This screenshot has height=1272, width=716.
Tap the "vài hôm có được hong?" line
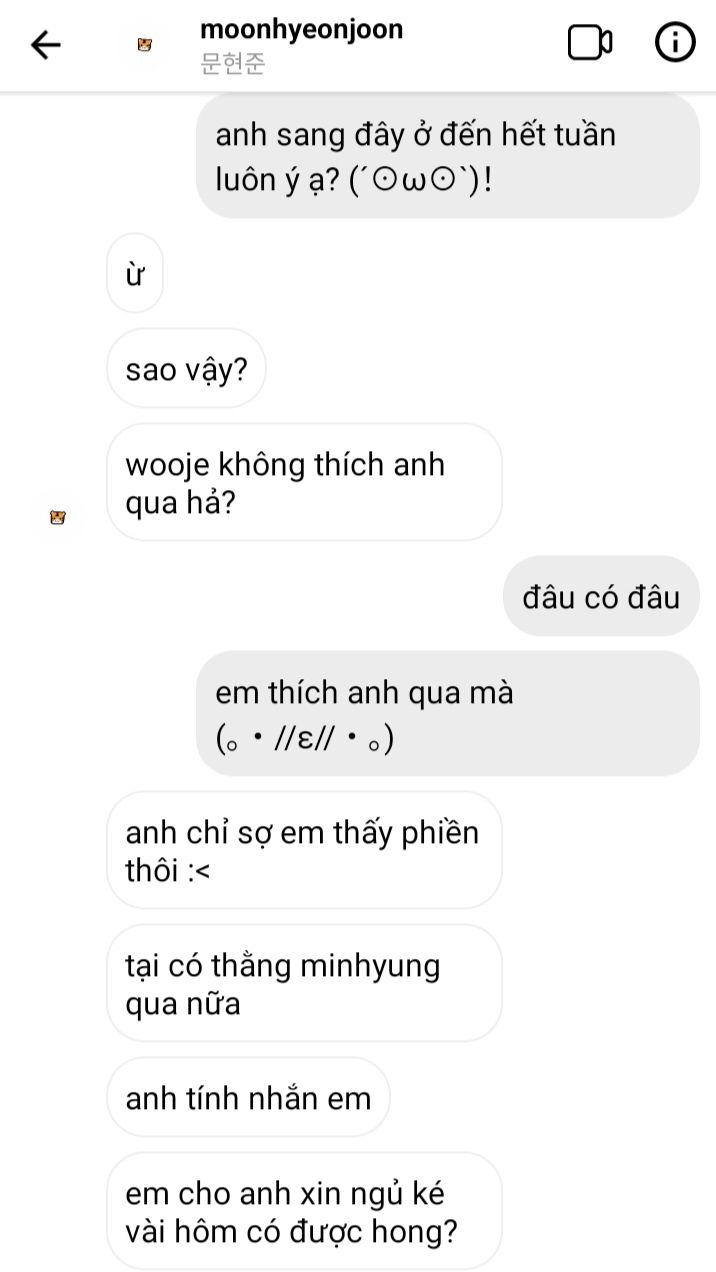tap(292, 1232)
